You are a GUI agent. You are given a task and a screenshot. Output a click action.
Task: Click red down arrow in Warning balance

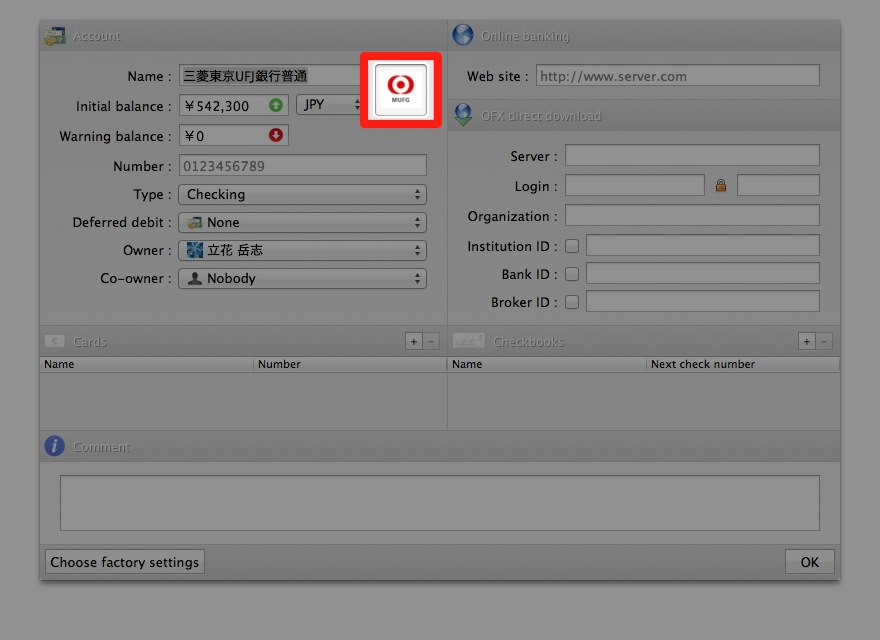pyautogui.click(x=275, y=135)
